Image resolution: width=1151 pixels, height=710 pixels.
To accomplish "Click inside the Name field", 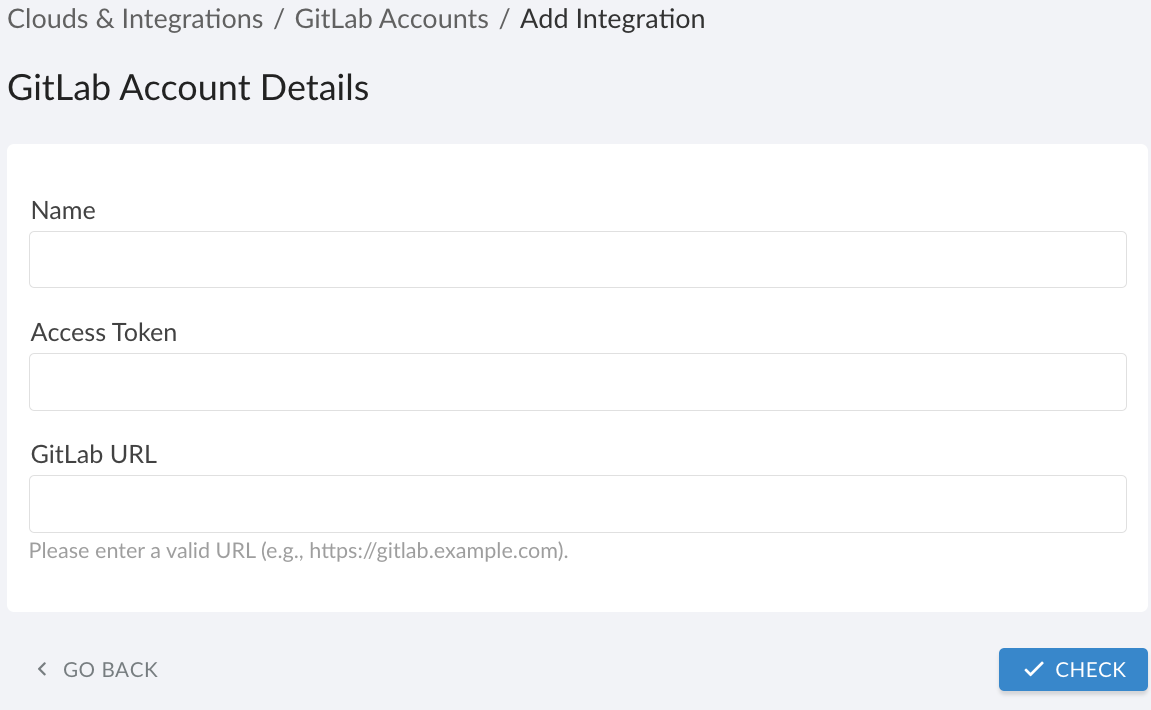I will (576, 259).
